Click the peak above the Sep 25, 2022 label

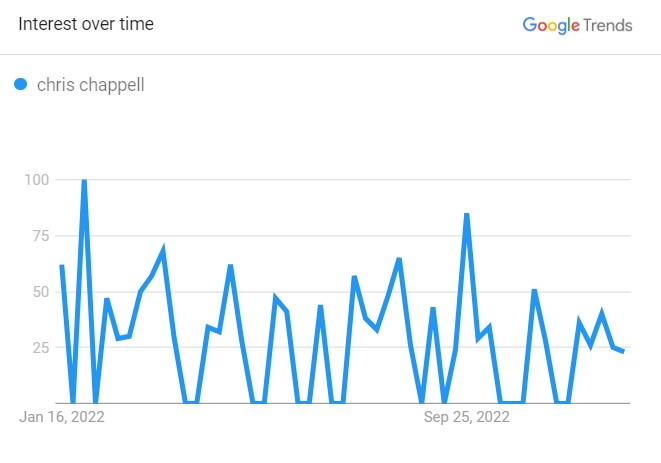(x=467, y=215)
